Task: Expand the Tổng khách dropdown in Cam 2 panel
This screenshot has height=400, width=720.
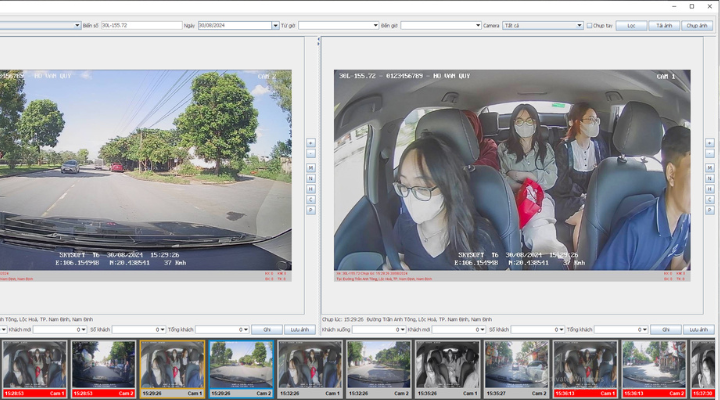Action: [x=246, y=330]
